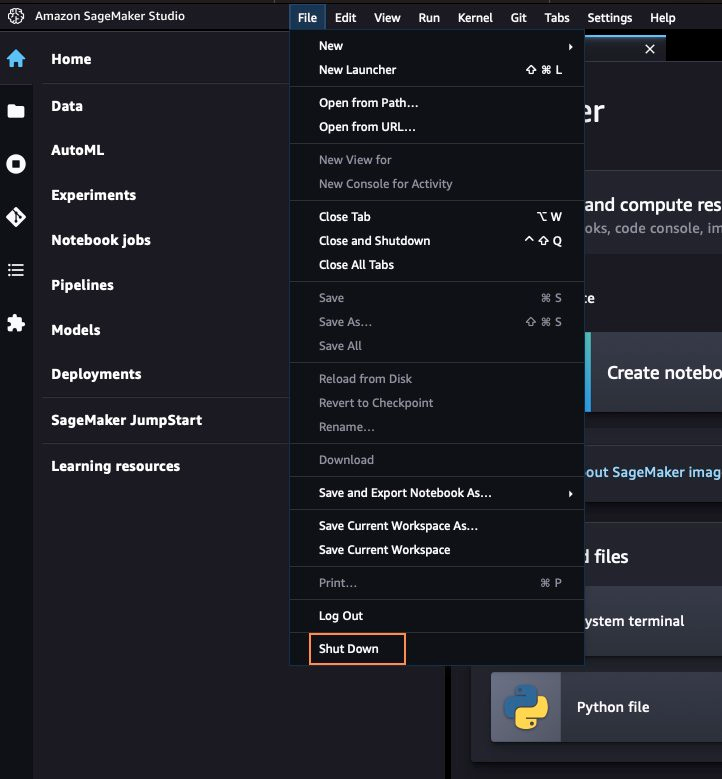
Task: Open the table of contents list icon
Action: (16, 270)
